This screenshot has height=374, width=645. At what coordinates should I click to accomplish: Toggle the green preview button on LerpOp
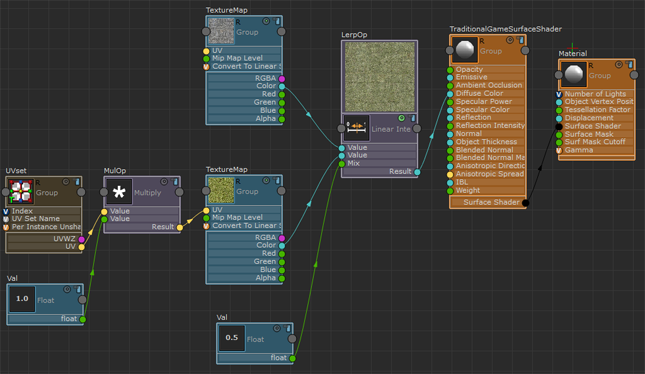(401, 118)
